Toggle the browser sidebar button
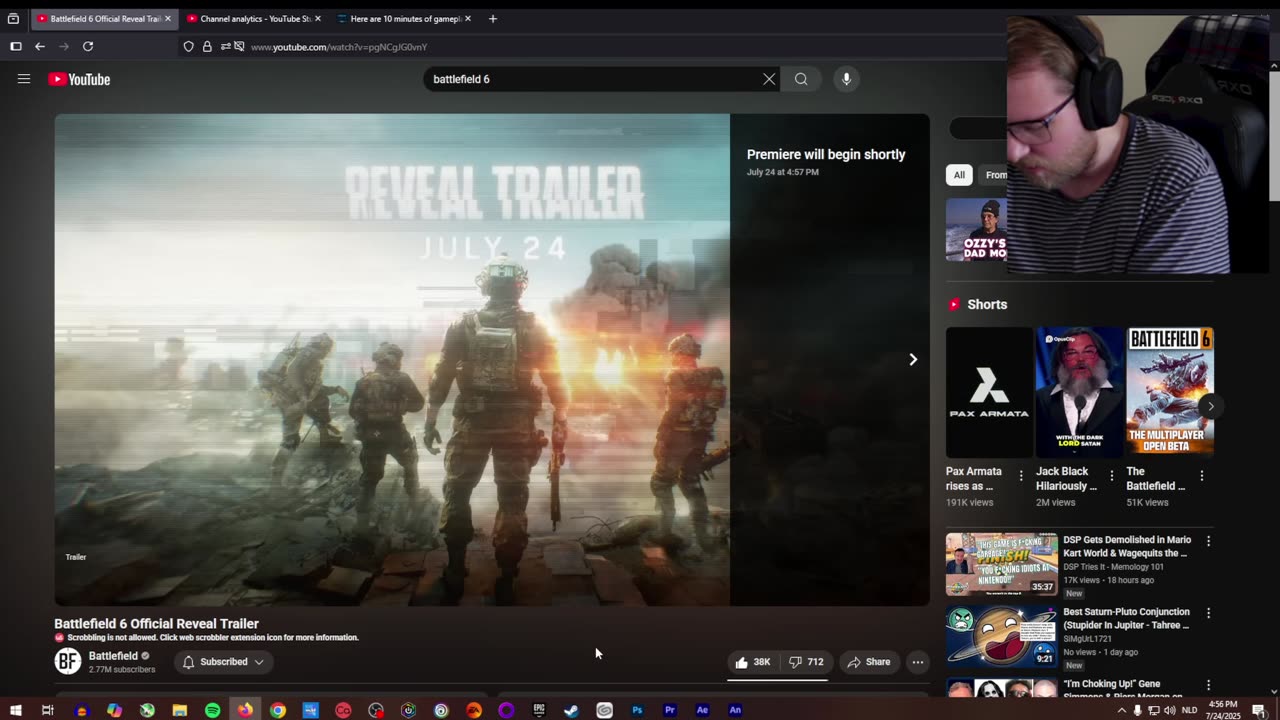 [16, 46]
